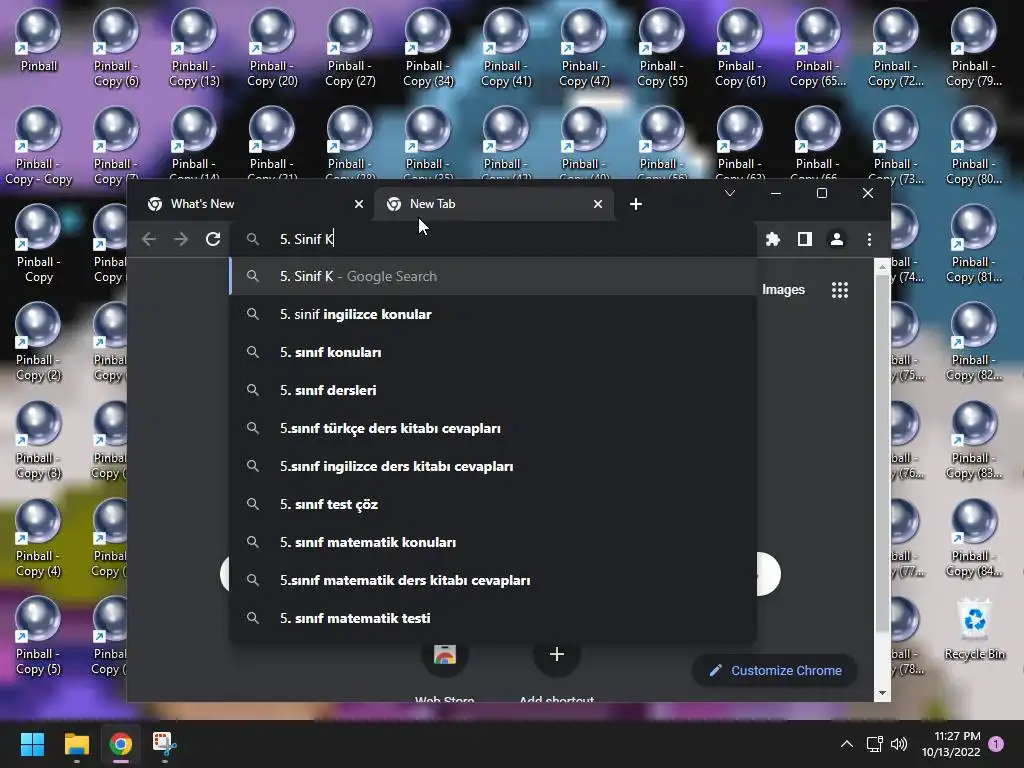
Task: Open File Explorer from the taskbar
Action: pyautogui.click(x=76, y=744)
